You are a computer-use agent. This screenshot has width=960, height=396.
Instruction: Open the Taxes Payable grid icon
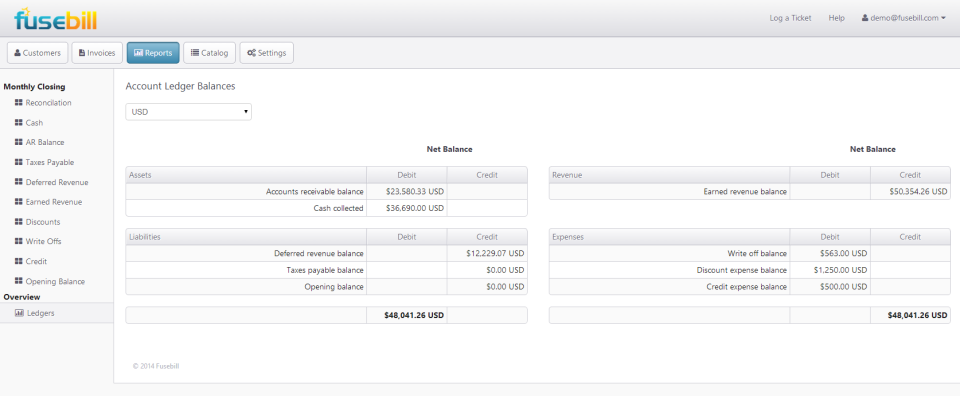[19, 162]
